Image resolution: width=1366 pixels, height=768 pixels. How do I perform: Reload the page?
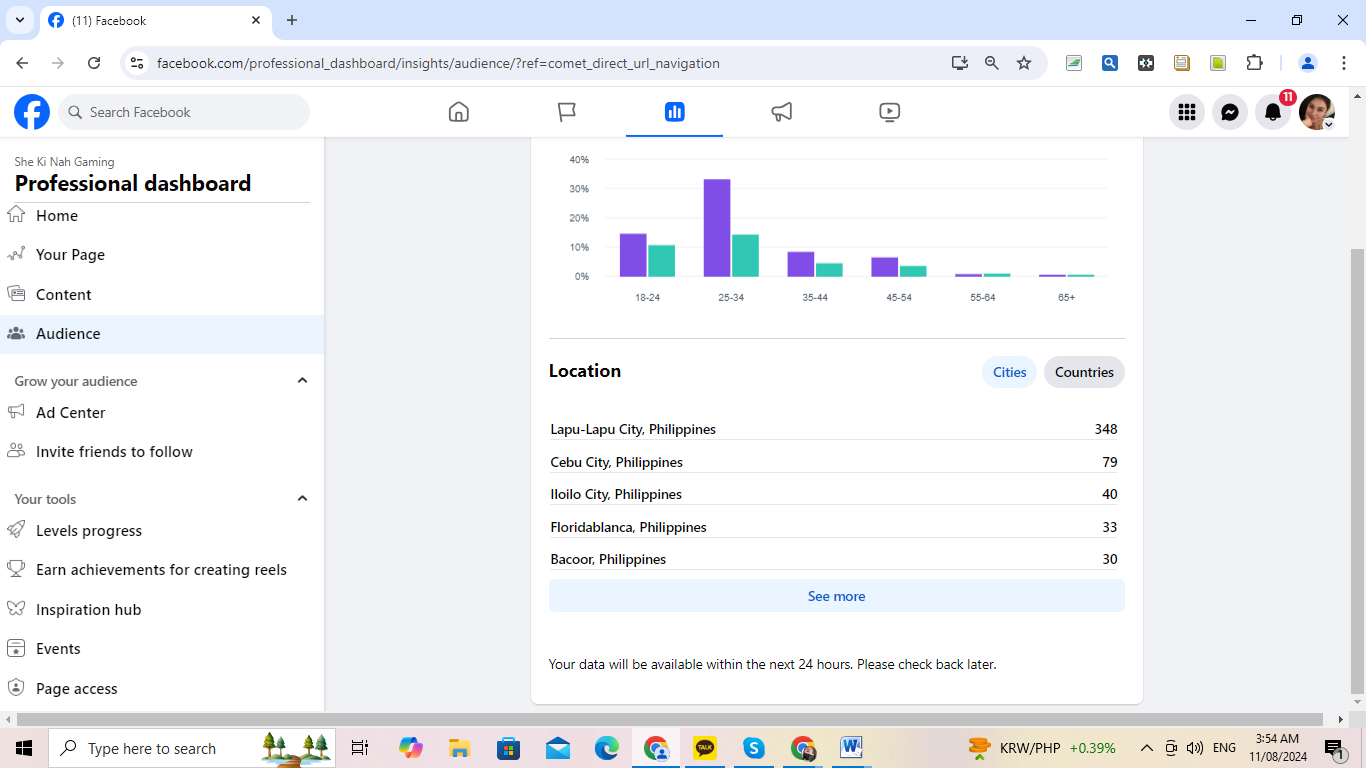click(94, 63)
